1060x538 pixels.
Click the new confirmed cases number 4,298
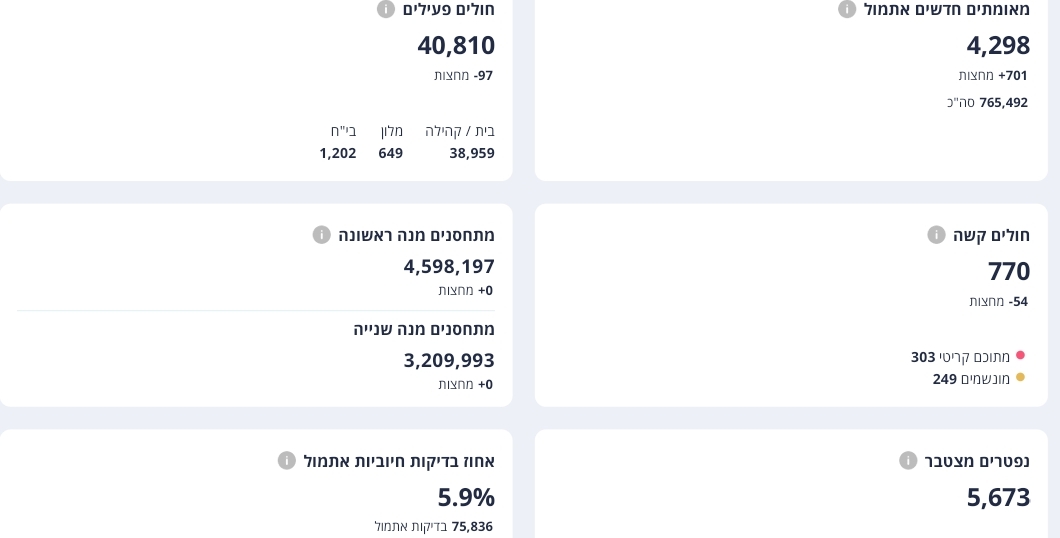(x=998, y=45)
